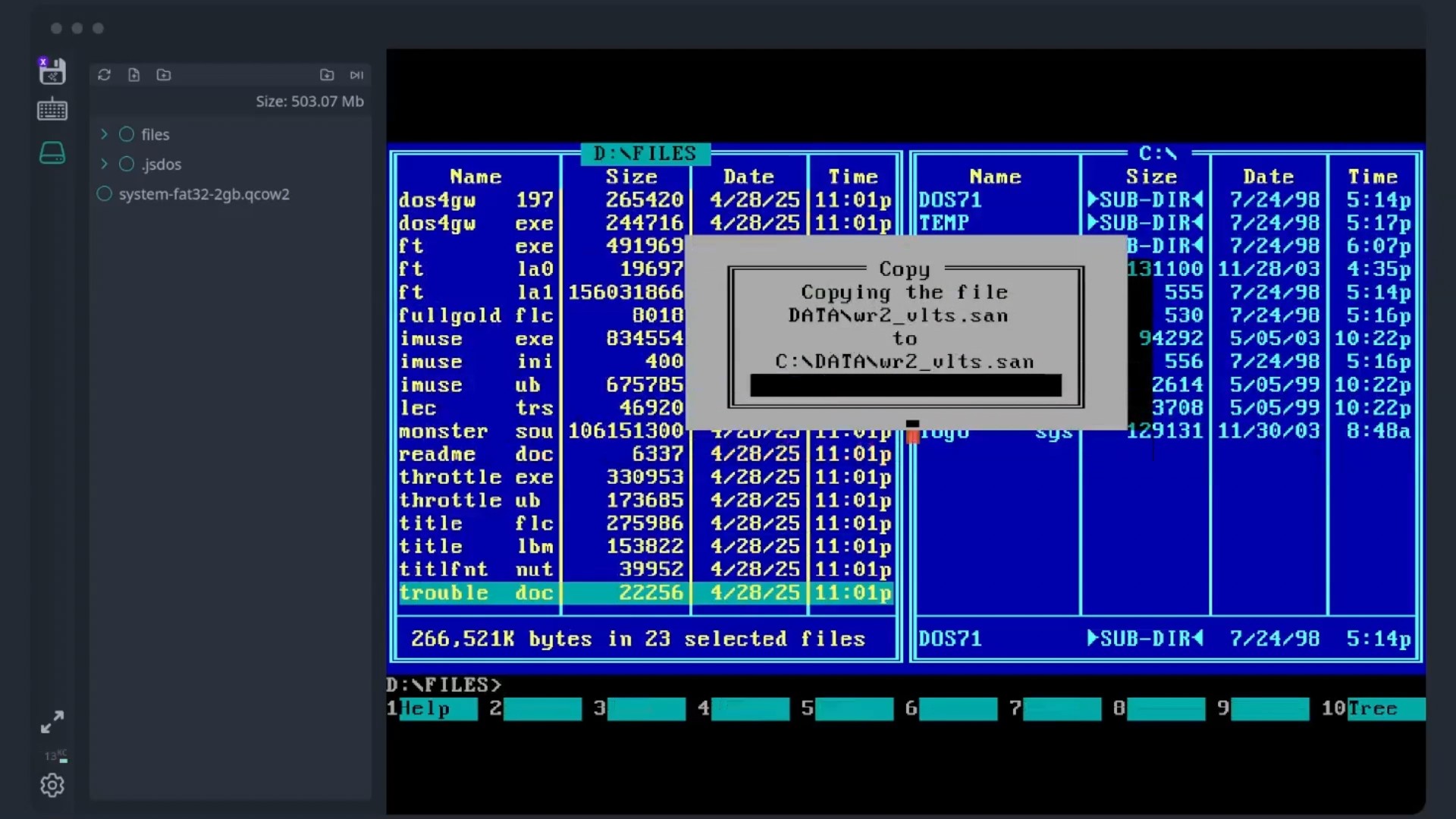Click the C:\DATA\wr2_vlts.san destination text

[x=904, y=362]
